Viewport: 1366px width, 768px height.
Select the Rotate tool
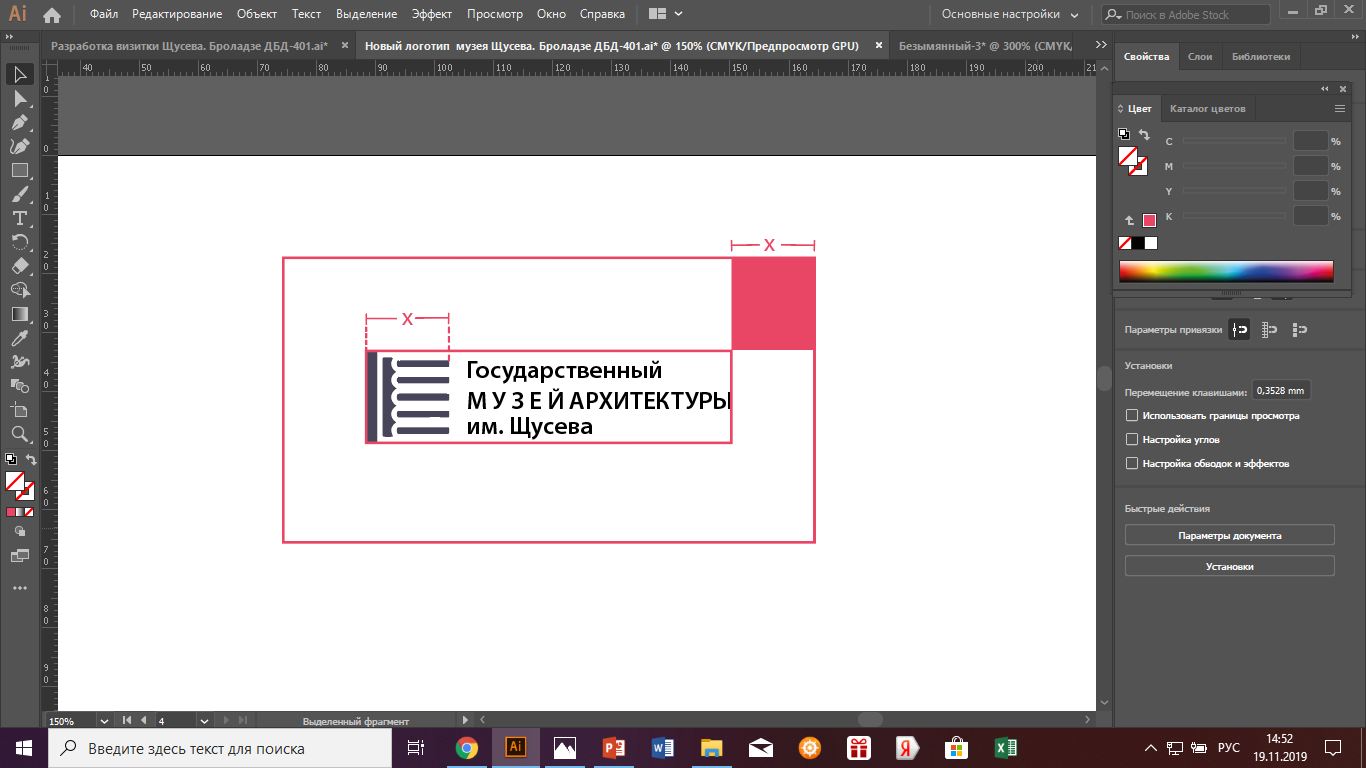click(19, 242)
